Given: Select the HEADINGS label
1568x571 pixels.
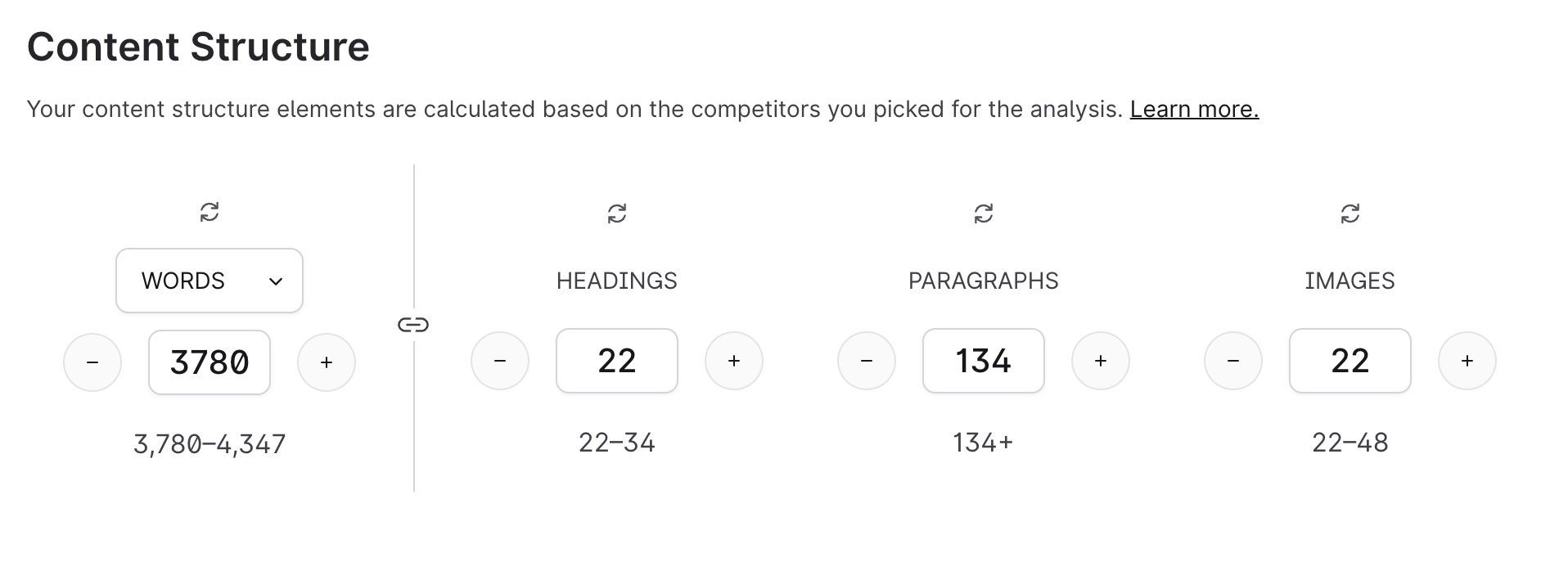Looking at the screenshot, I should pos(616,281).
